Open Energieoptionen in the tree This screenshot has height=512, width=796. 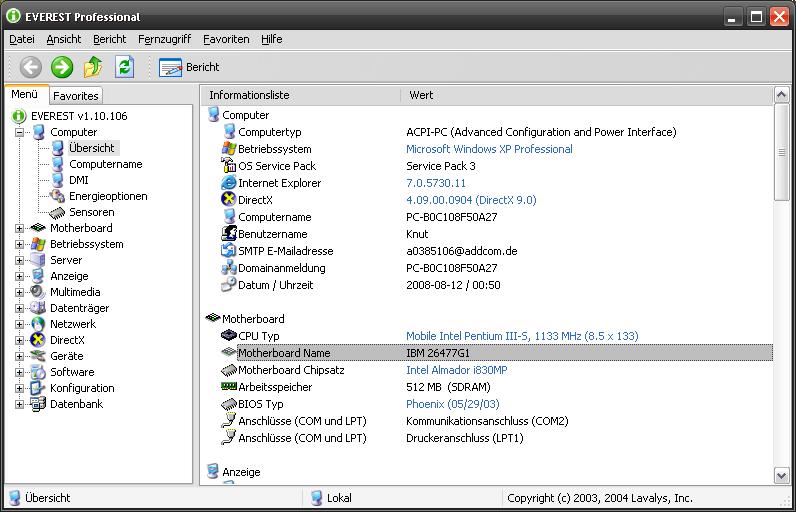108,196
